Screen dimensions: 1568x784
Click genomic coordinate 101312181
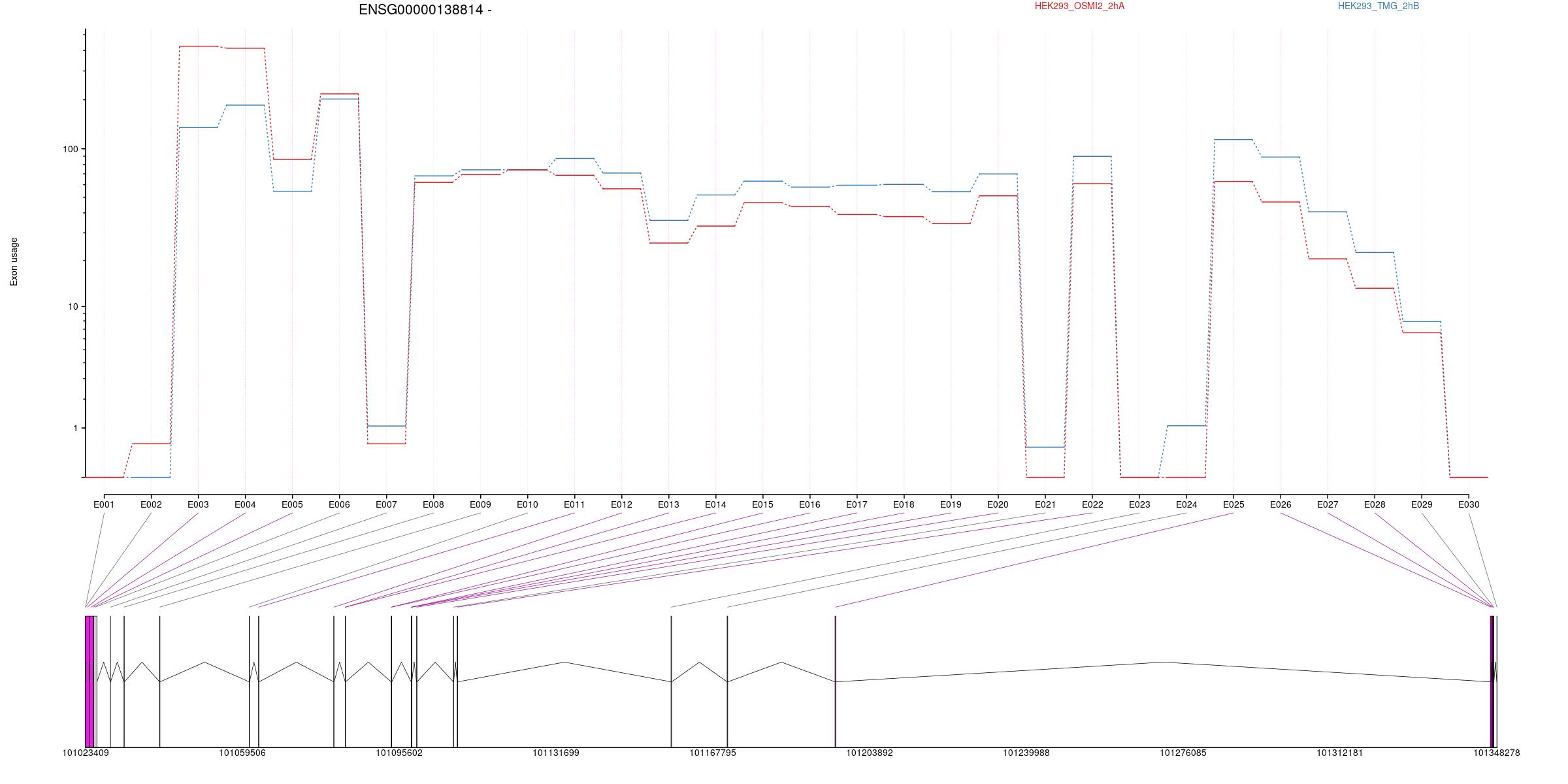(1340, 753)
